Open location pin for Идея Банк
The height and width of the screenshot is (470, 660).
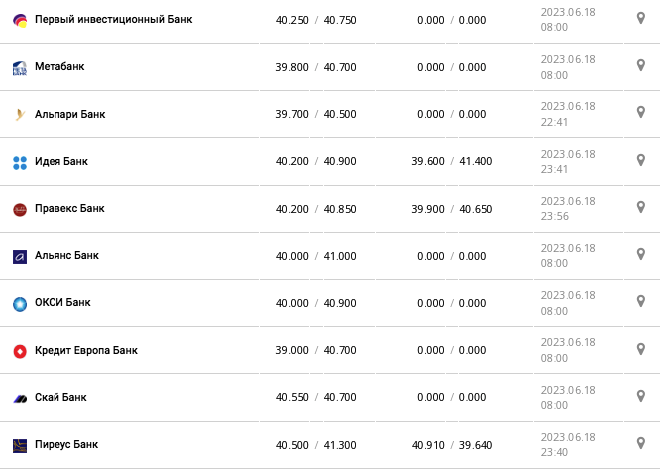641,160
